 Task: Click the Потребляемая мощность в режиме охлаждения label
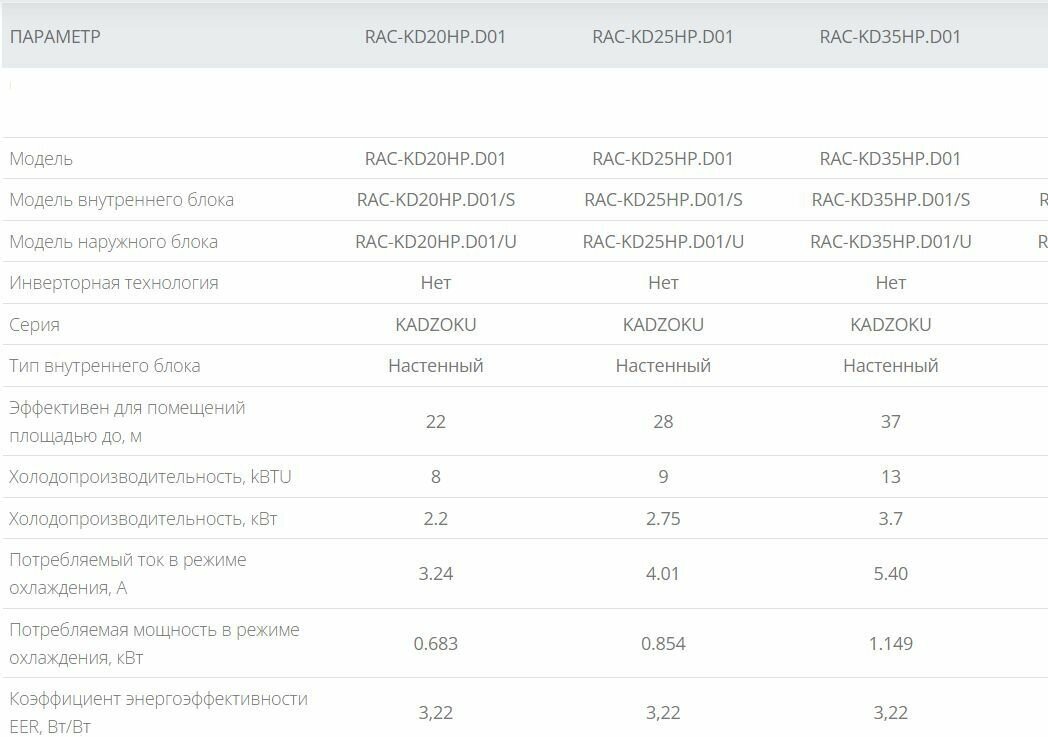[154, 643]
